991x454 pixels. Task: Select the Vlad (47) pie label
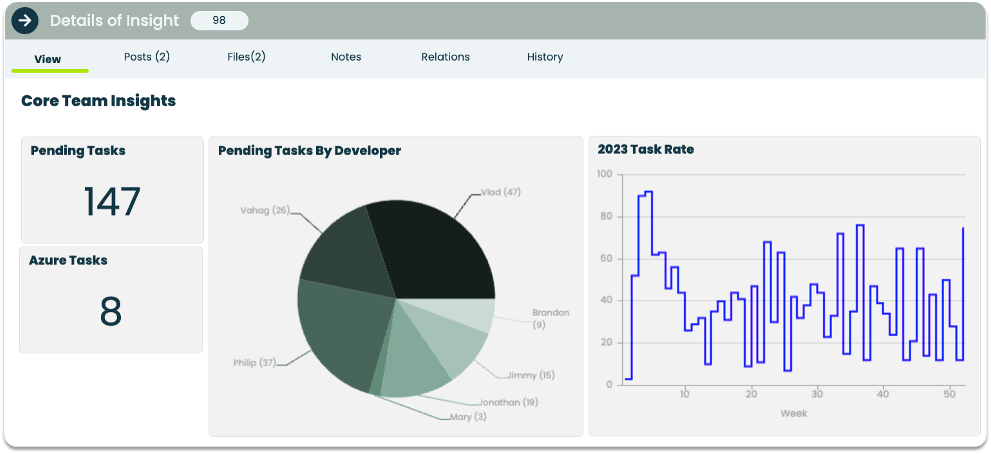coord(501,192)
